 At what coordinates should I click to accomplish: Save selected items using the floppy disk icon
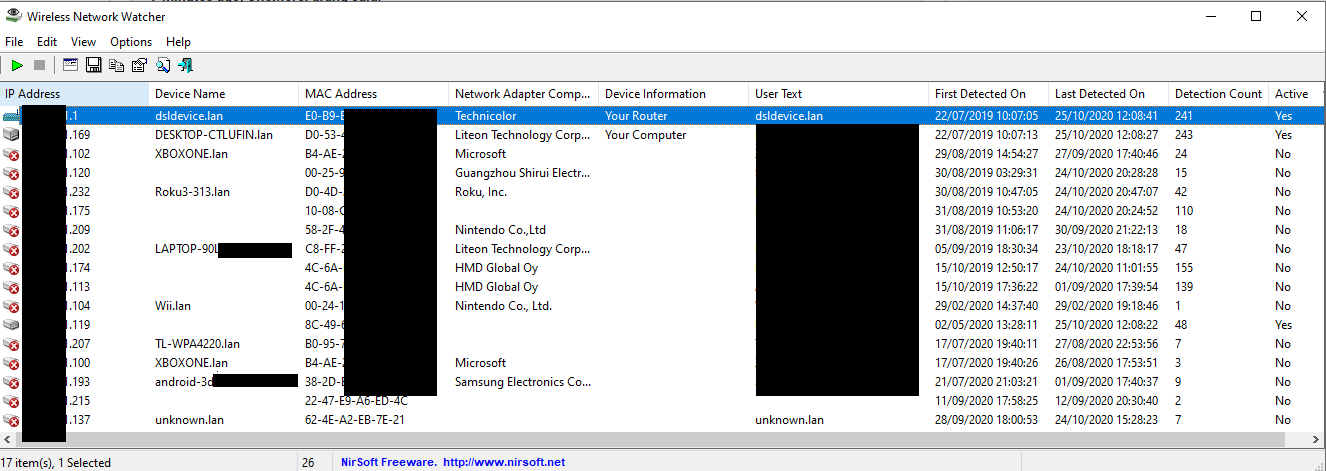pyautogui.click(x=94, y=65)
